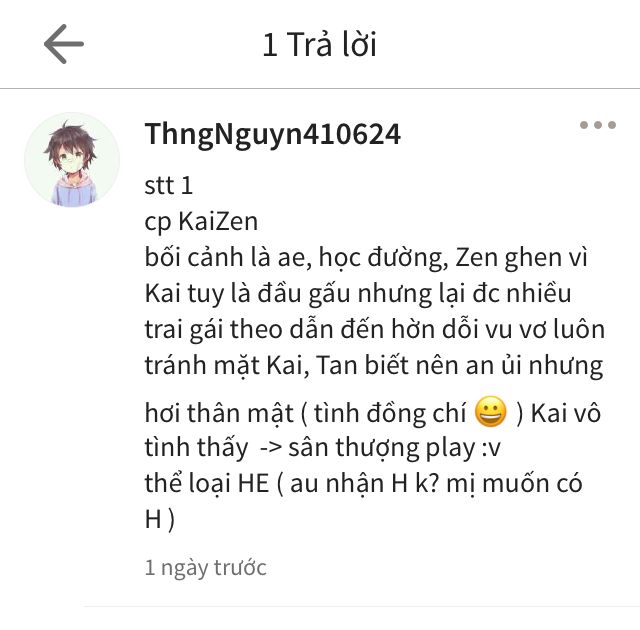The image size is (640, 630).
Task: Click the text "sân thượng play :v"
Action: [x=394, y=448]
